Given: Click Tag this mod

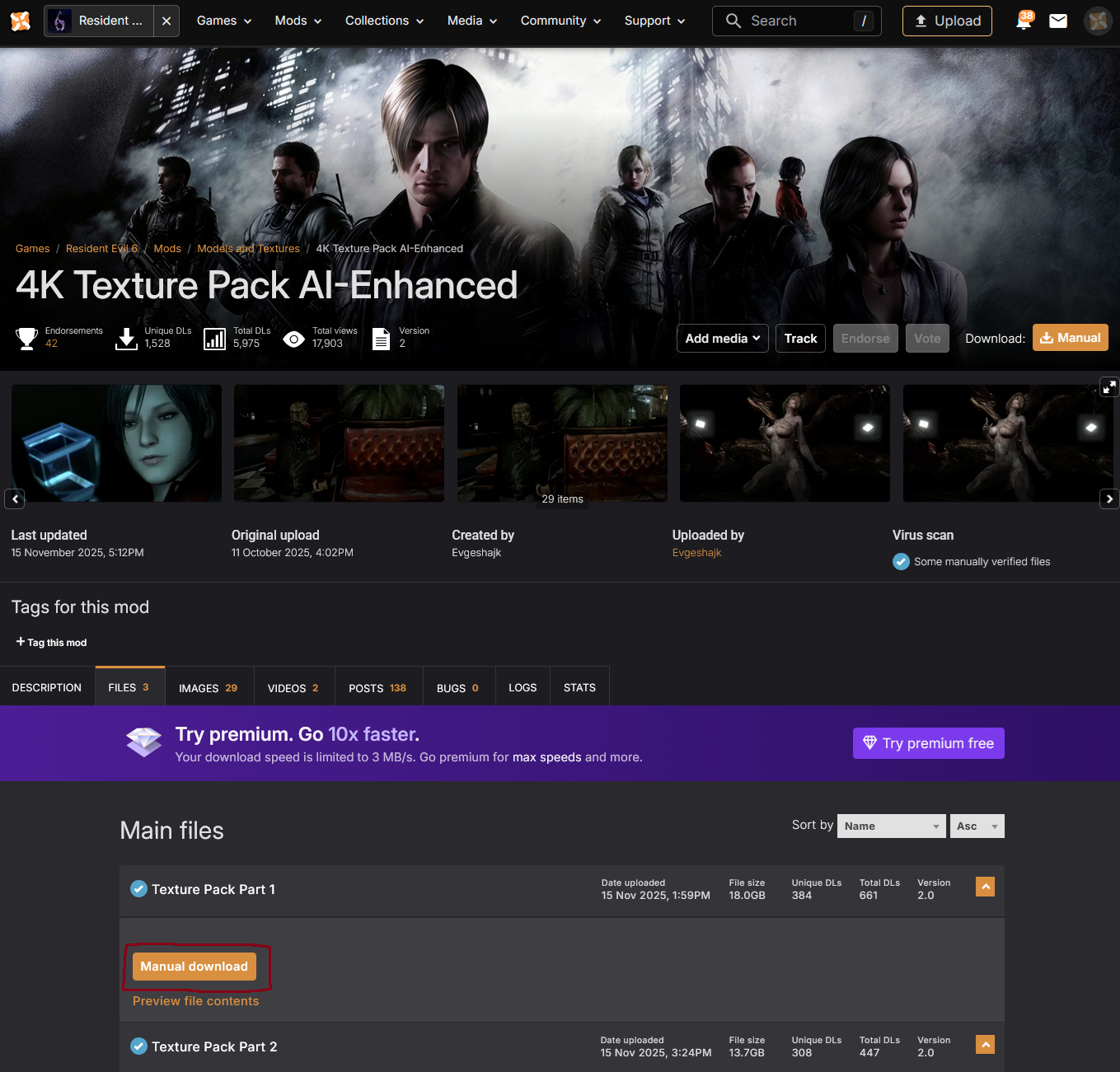Looking at the screenshot, I should tap(51, 643).
